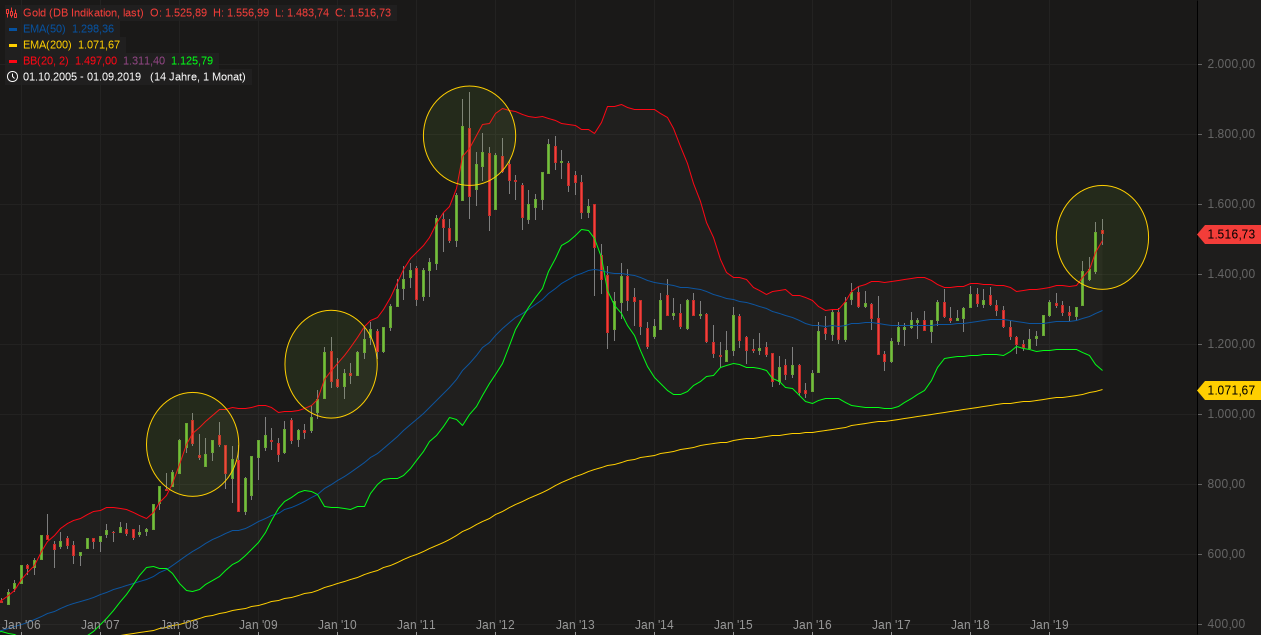Select the blue EMA(50) line icon

(x=11, y=29)
